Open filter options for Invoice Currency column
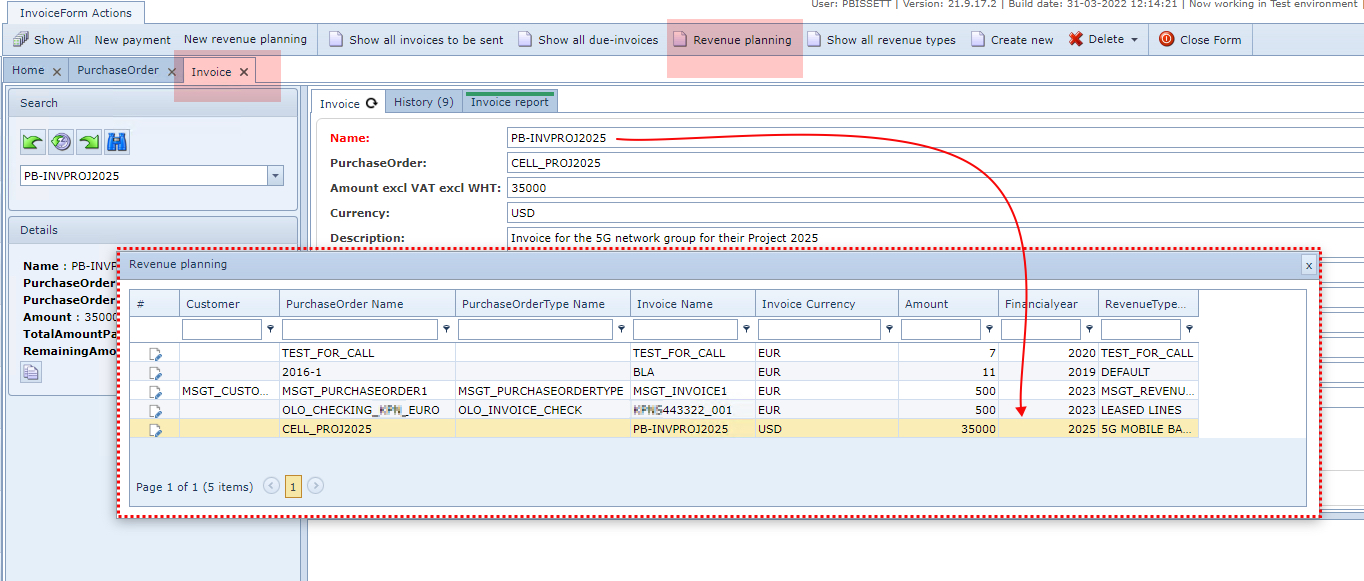 pos(887,329)
